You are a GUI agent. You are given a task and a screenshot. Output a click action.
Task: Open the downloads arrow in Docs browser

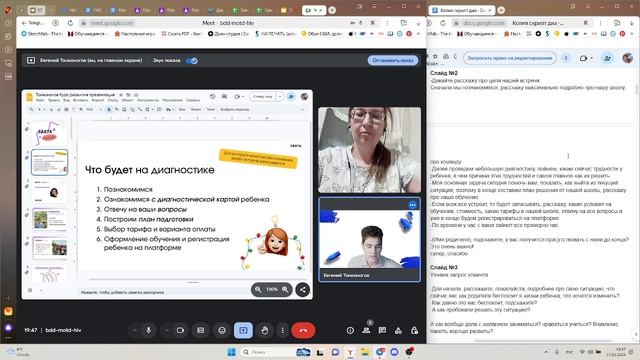(x=631, y=23)
